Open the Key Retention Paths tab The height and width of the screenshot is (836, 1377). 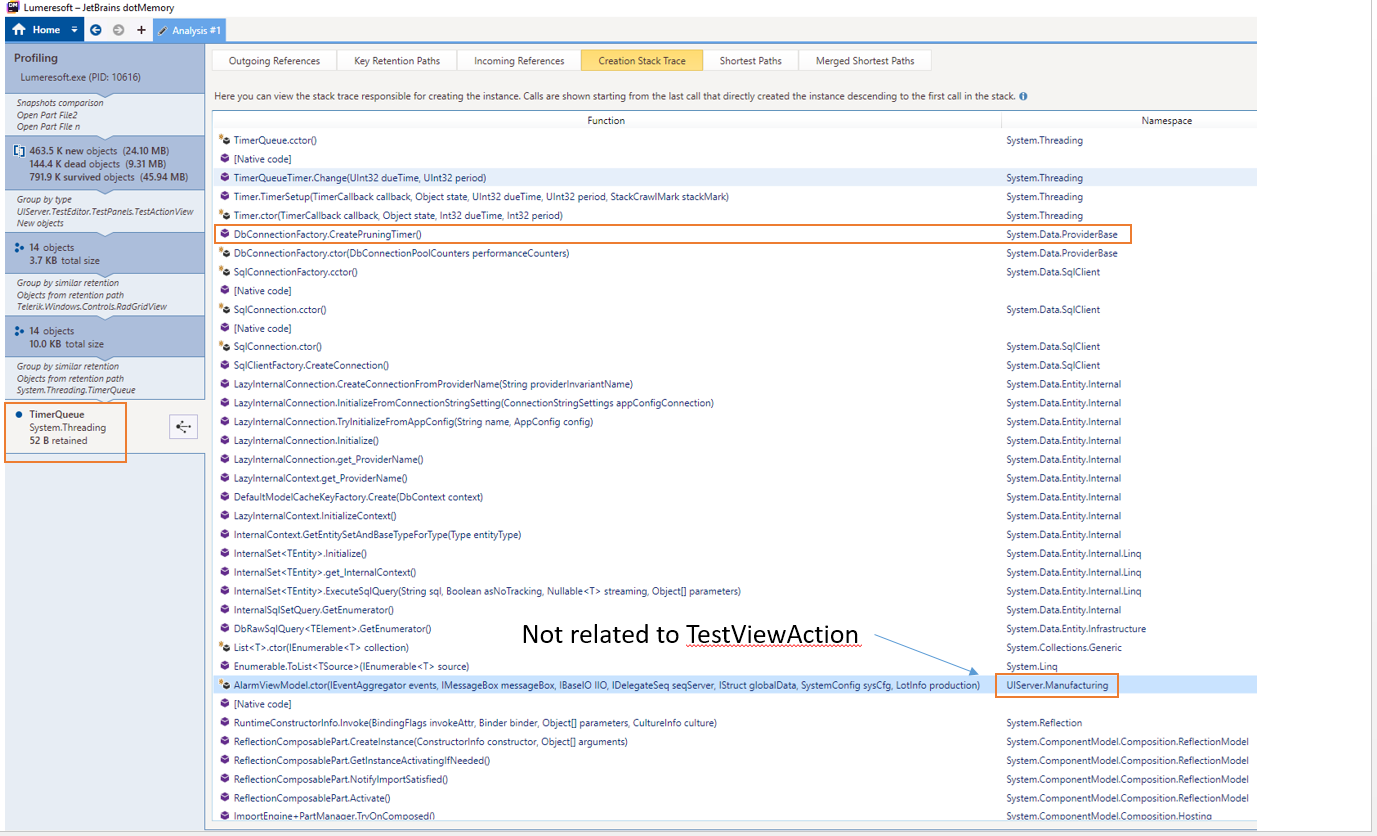[397, 61]
